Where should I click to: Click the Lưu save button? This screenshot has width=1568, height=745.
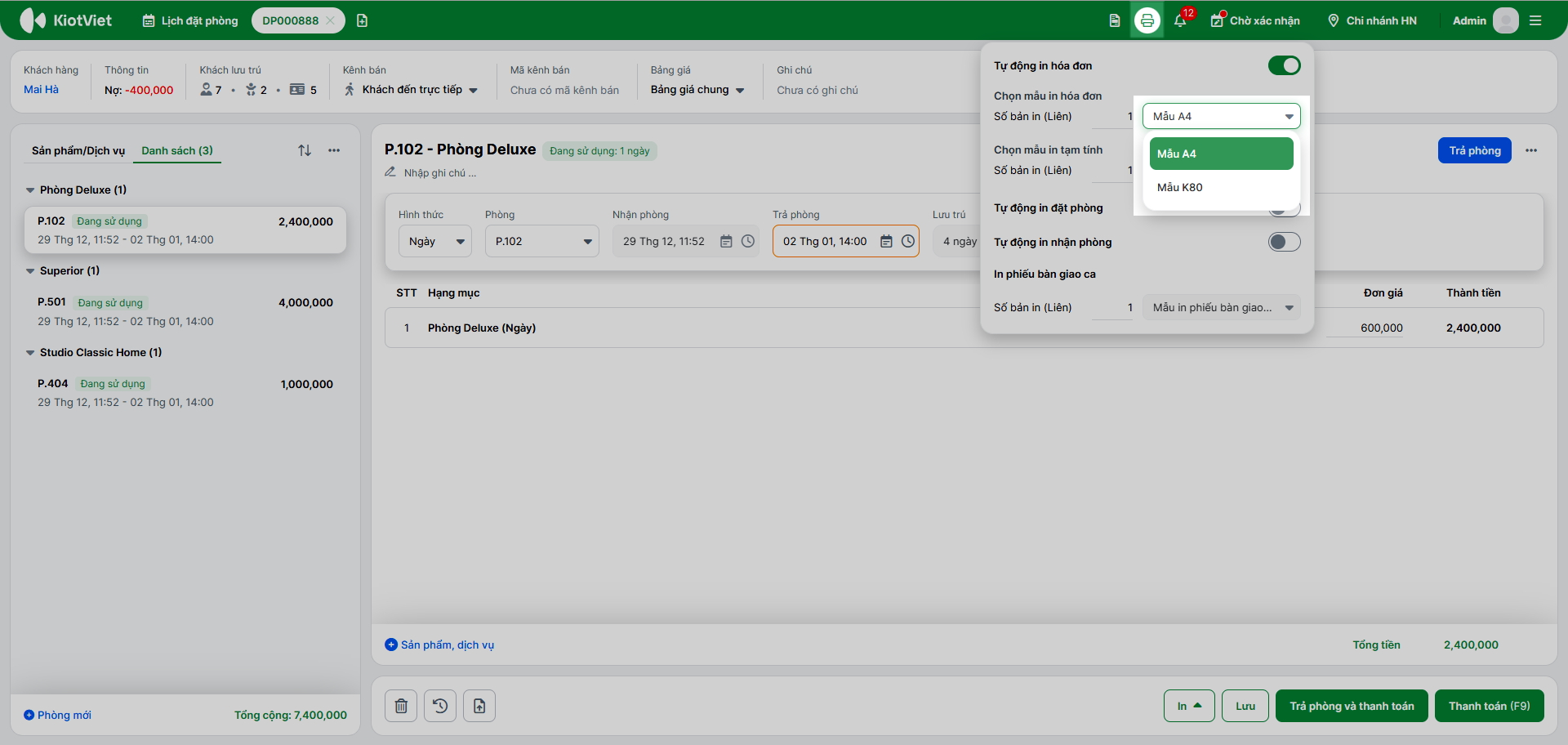pyautogui.click(x=1245, y=706)
